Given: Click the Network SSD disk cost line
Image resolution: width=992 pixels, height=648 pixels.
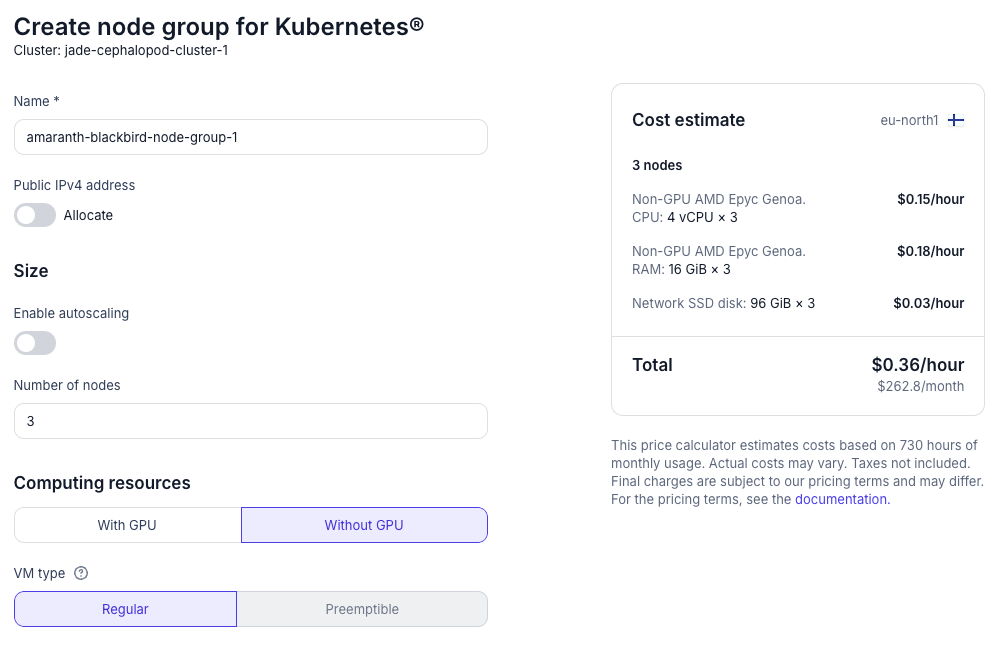Looking at the screenshot, I should click(723, 303).
